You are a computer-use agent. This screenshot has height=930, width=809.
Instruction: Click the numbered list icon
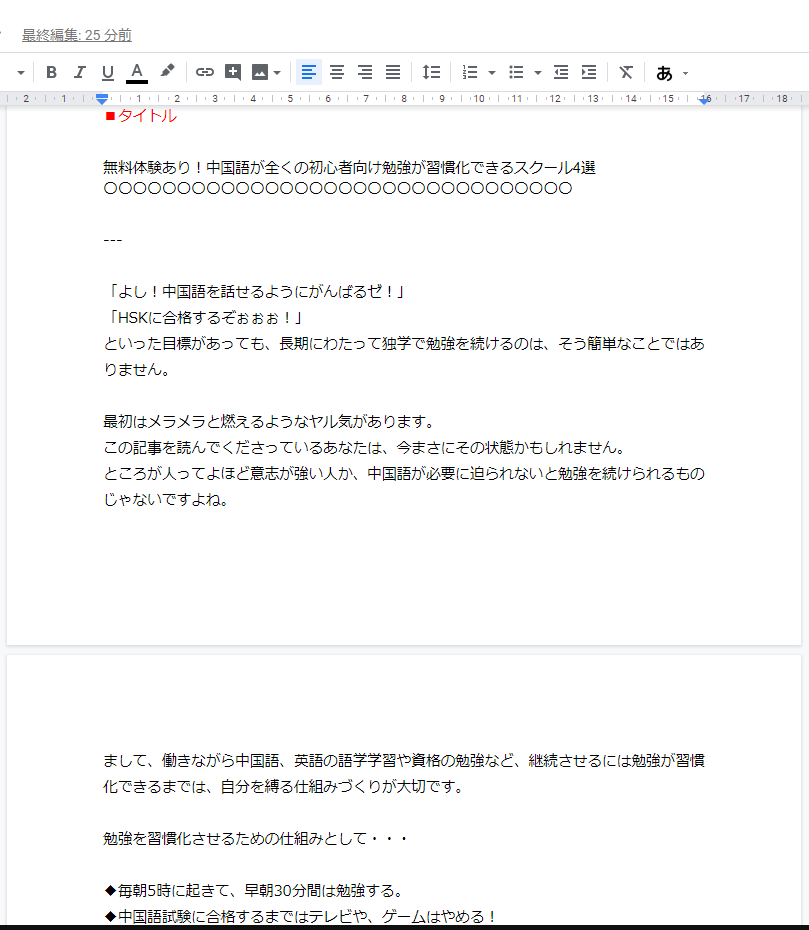pos(470,72)
